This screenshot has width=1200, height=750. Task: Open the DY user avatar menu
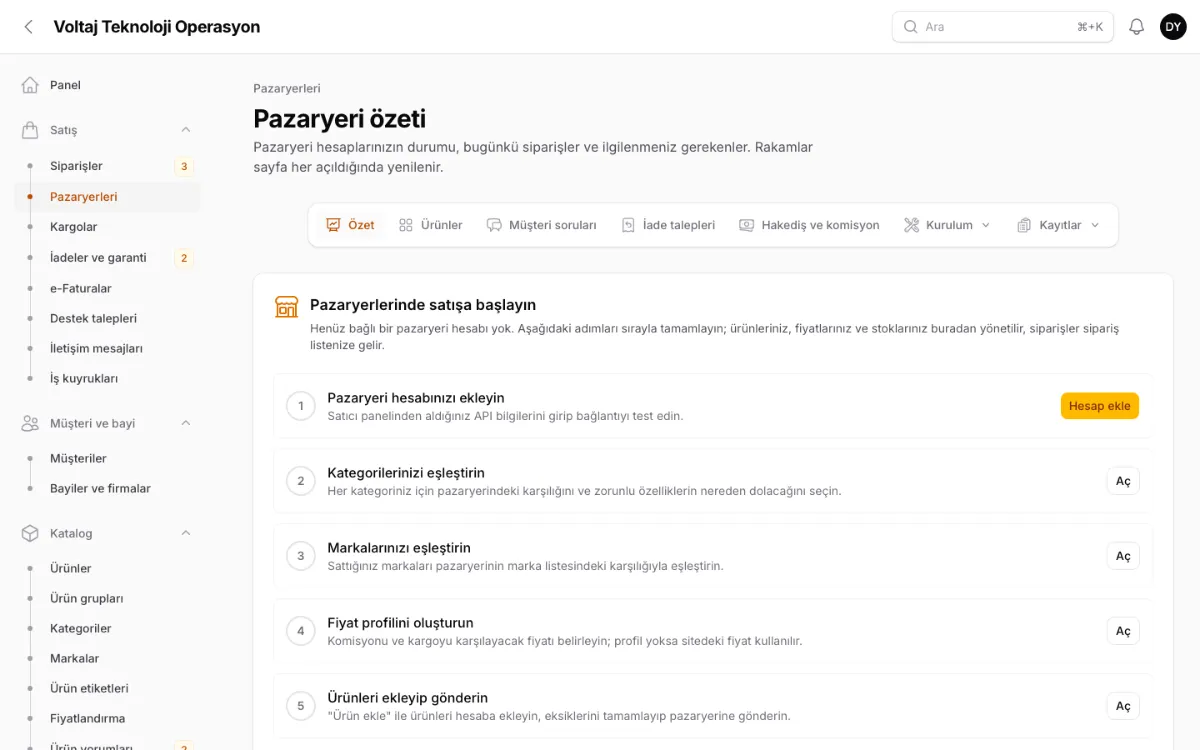[1173, 27]
